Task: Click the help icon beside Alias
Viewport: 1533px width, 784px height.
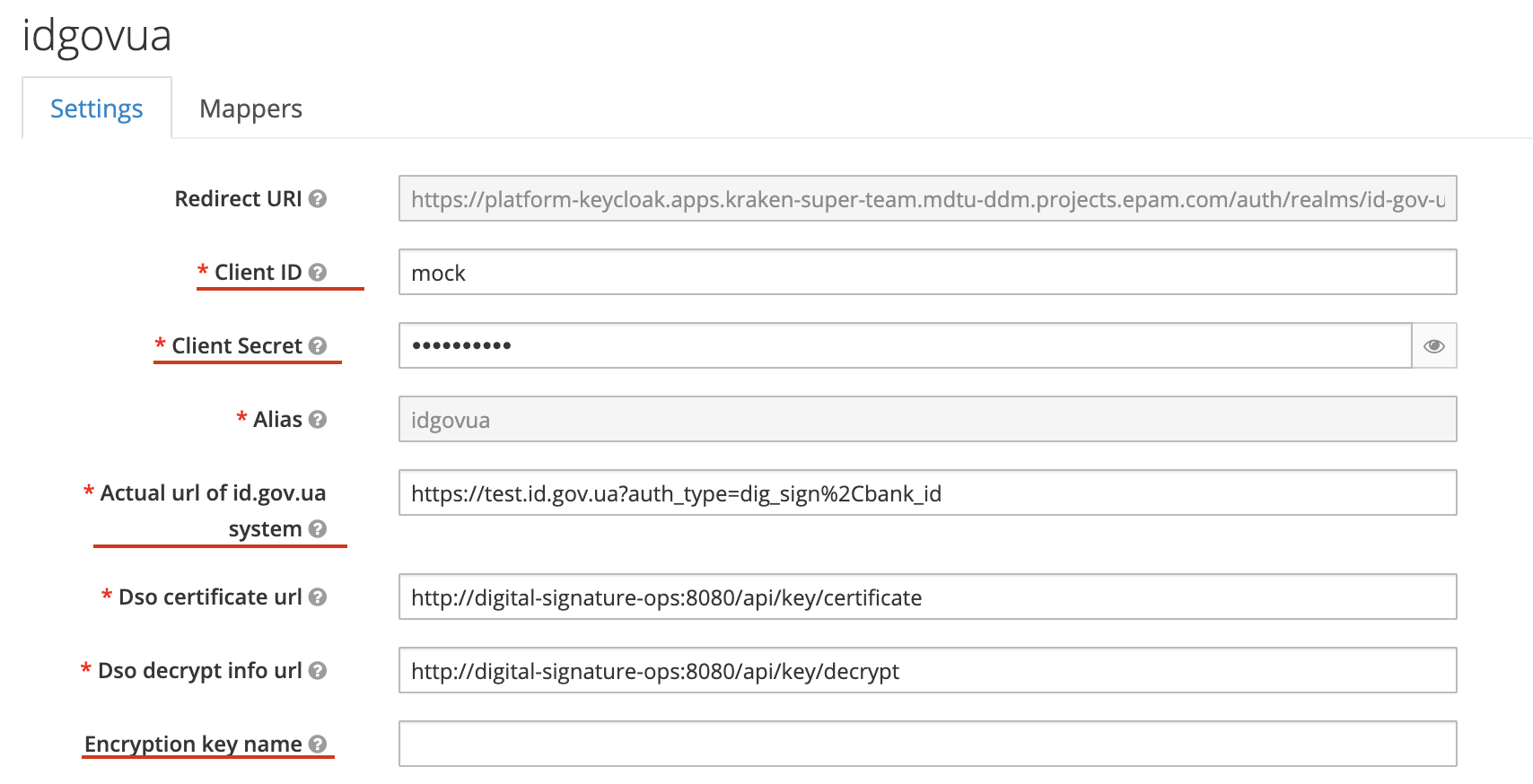Action: coord(318,420)
